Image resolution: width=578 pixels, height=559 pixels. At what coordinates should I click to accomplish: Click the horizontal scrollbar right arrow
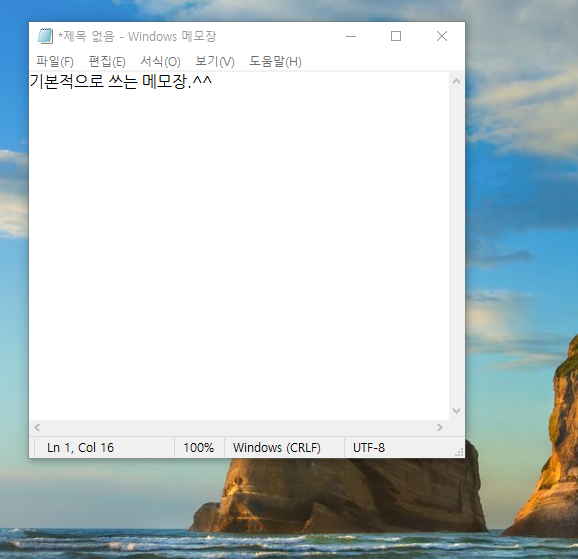(439, 428)
